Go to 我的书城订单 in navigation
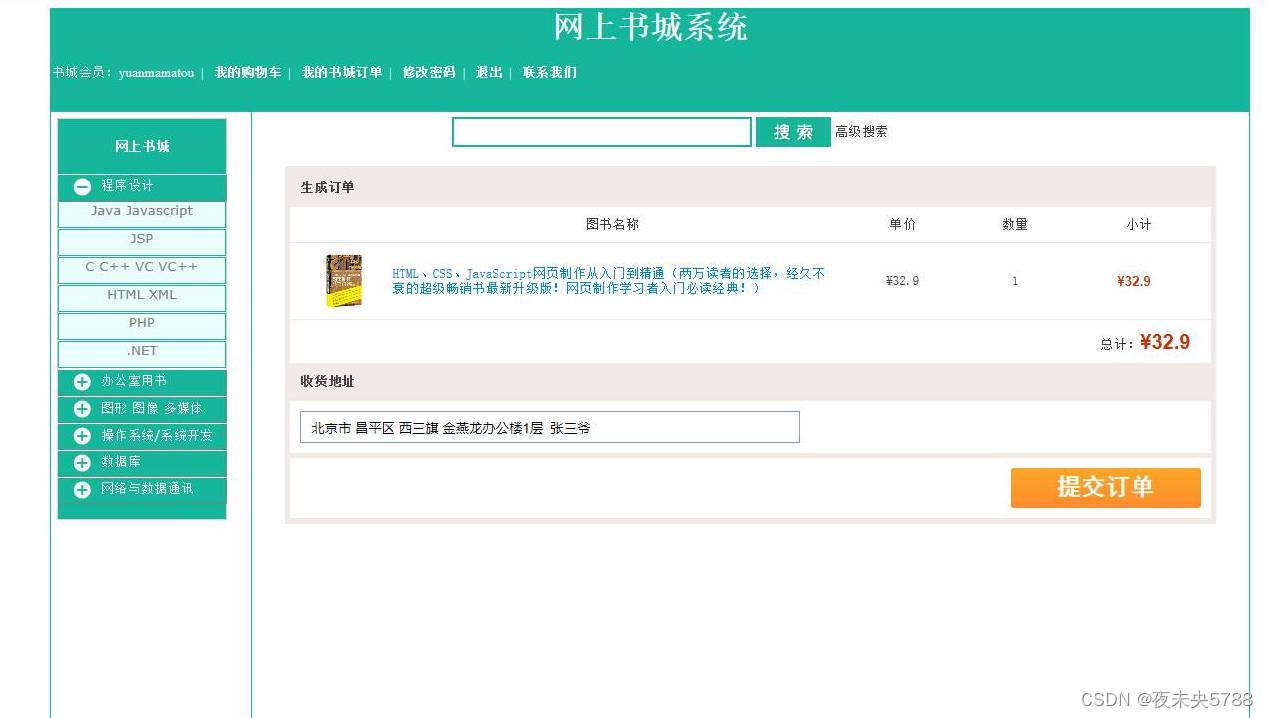 point(342,72)
